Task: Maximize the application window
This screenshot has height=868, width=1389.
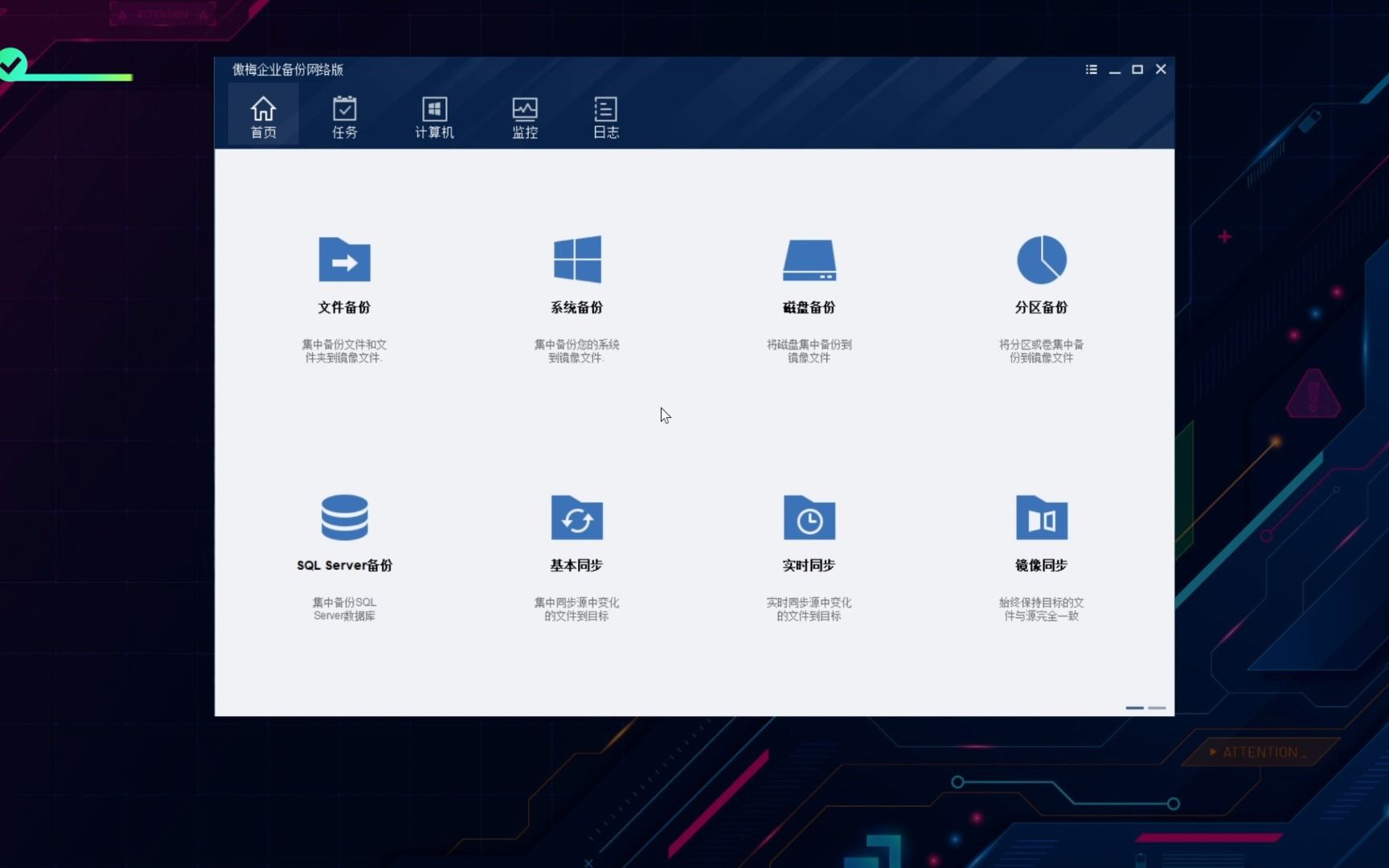Action: [x=1137, y=69]
